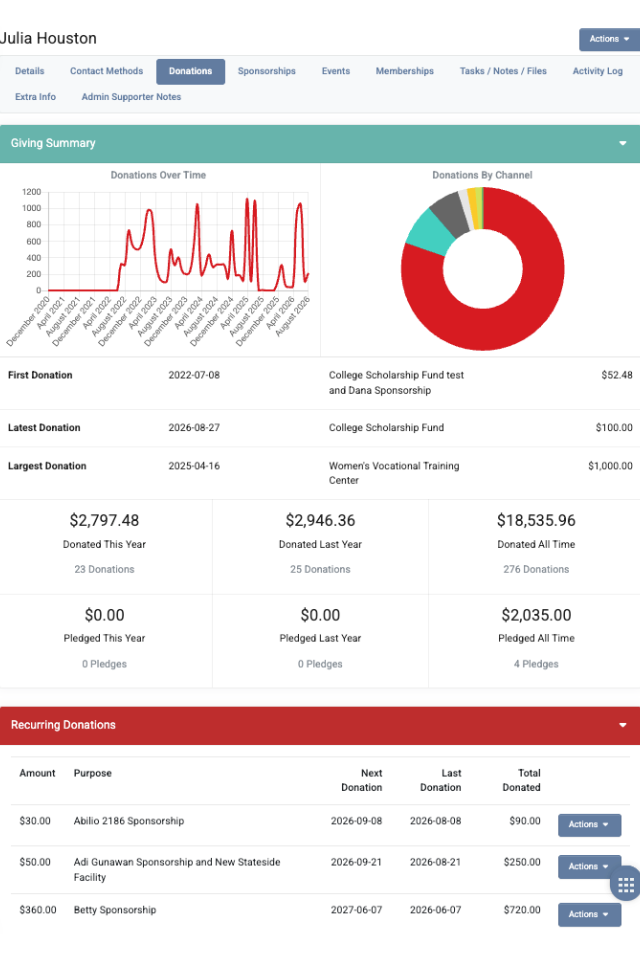Image resolution: width=640 pixels, height=960 pixels.
Task: Click the Donations Over Time line chart
Action: coord(178,242)
